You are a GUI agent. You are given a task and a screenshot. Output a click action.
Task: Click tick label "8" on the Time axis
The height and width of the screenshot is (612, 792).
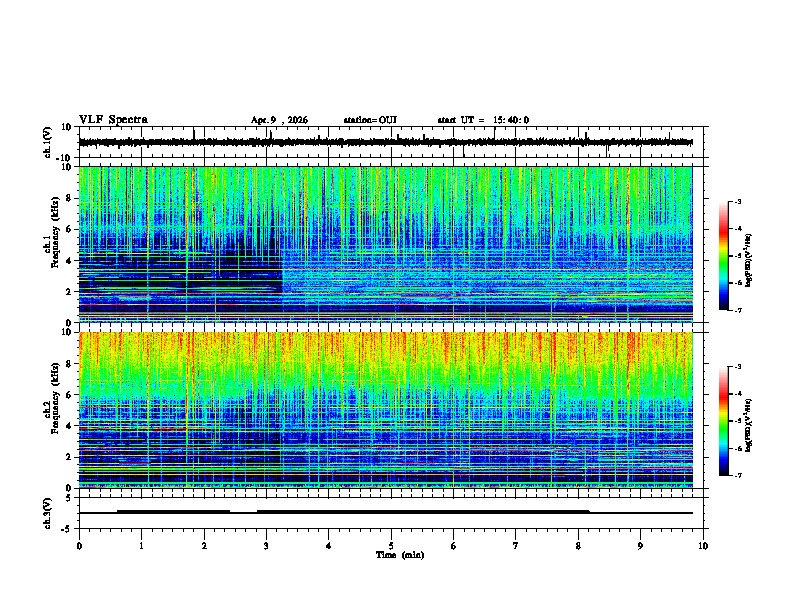click(x=578, y=546)
